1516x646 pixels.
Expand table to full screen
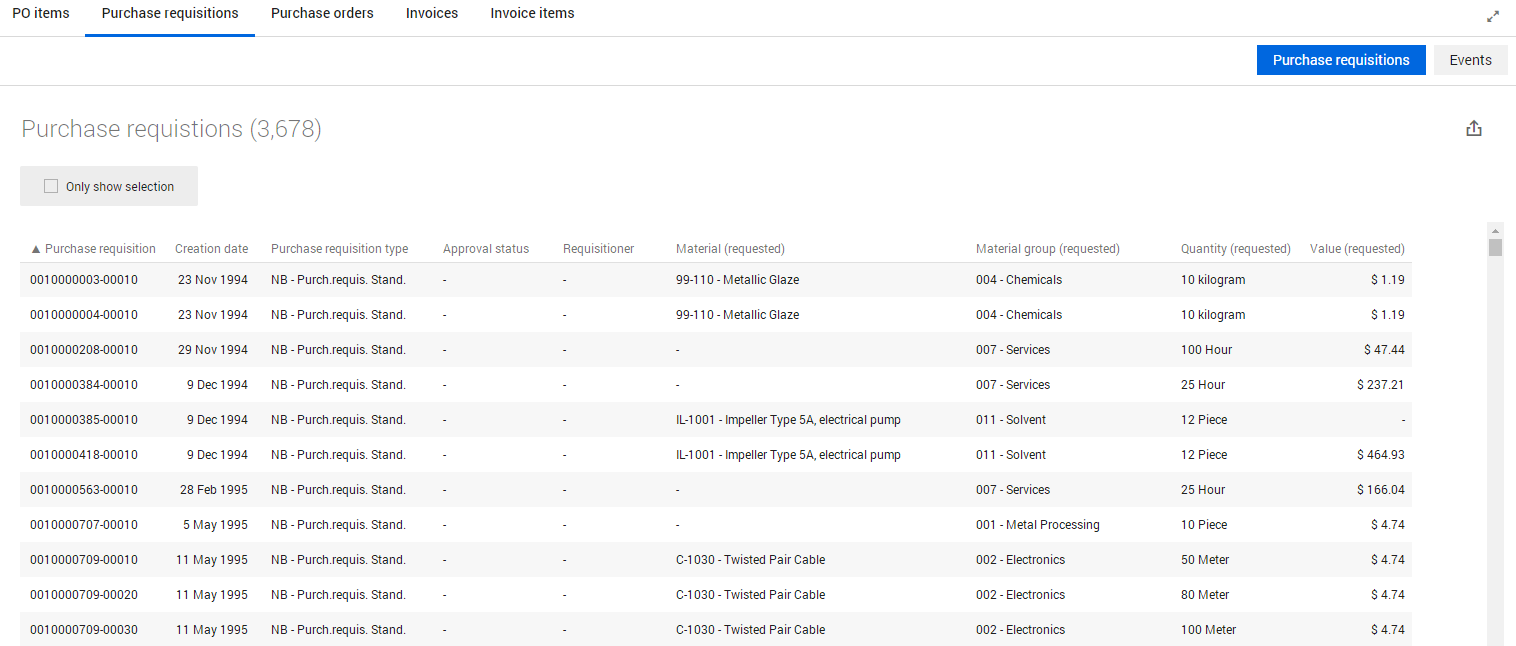[x=1493, y=16]
